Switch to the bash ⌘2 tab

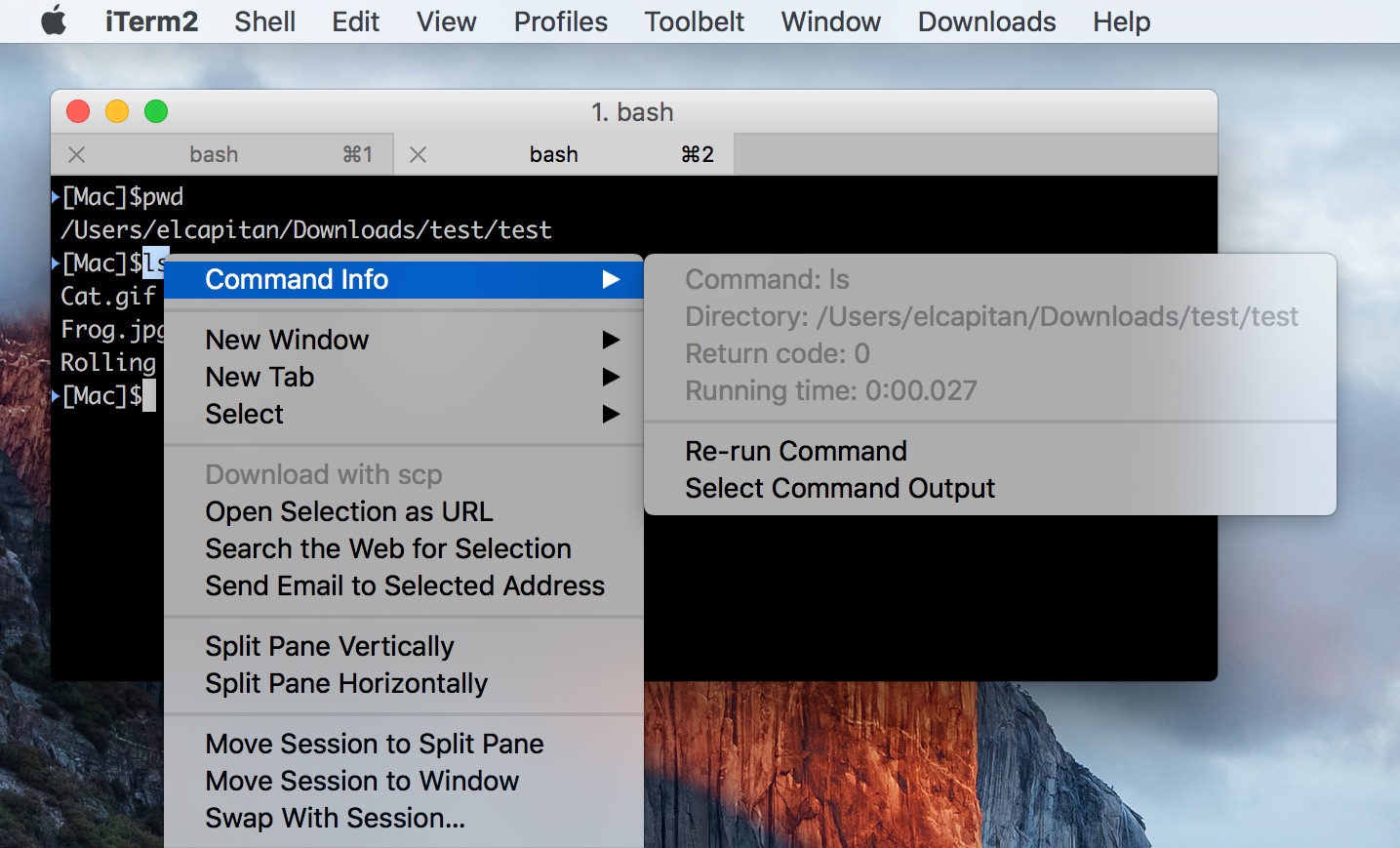click(x=564, y=154)
